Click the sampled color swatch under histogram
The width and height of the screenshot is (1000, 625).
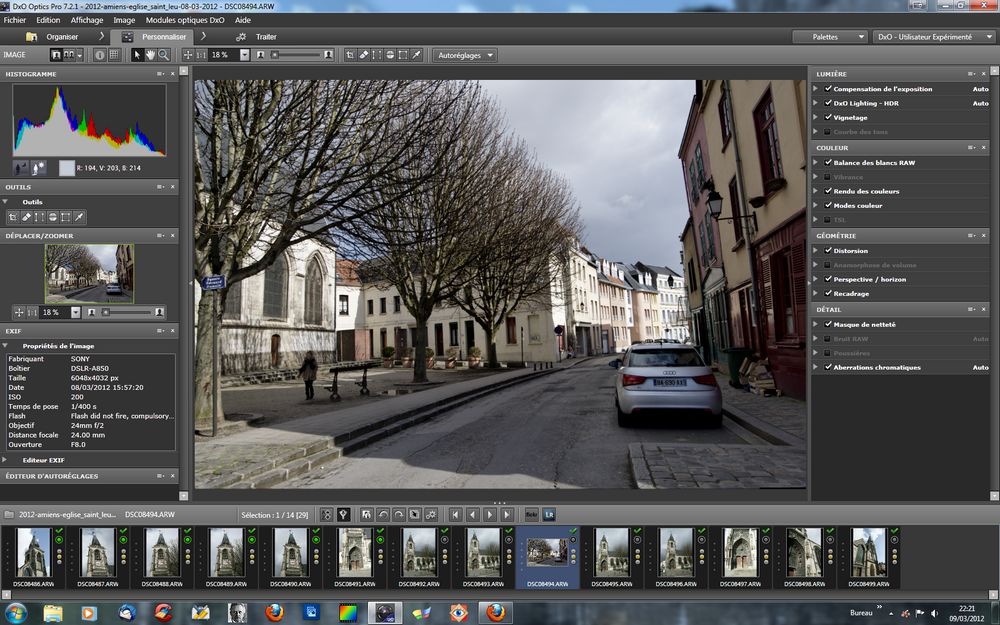coord(67,168)
